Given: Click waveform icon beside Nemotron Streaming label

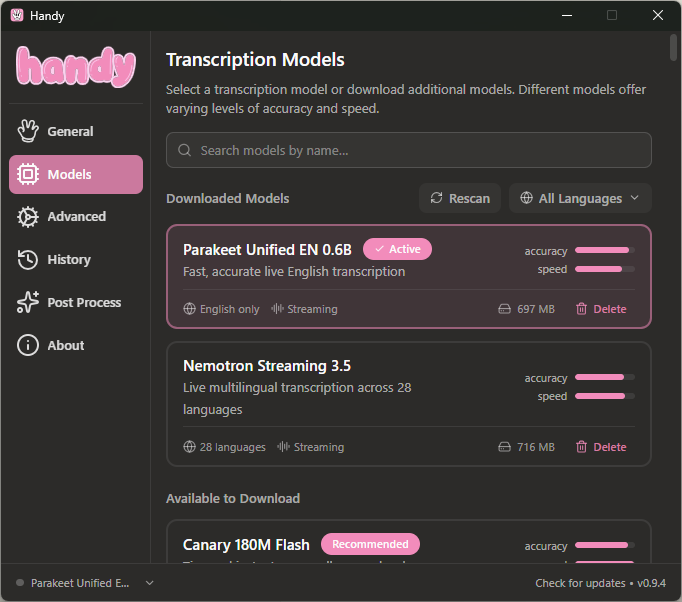Looking at the screenshot, I should tap(283, 447).
